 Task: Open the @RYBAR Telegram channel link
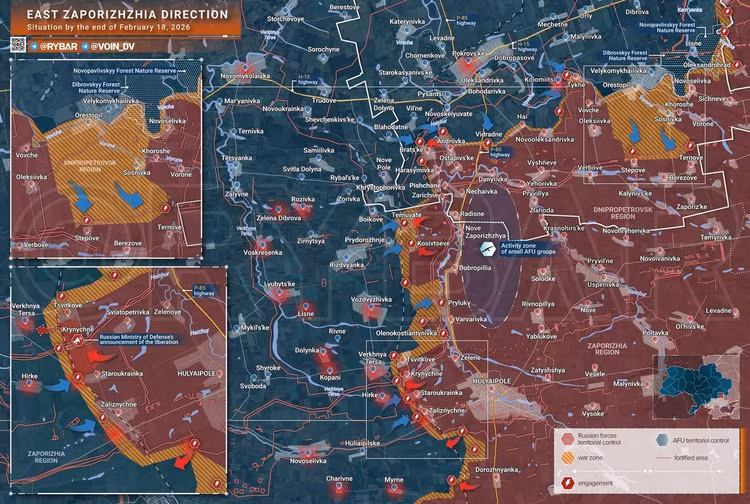(57, 47)
